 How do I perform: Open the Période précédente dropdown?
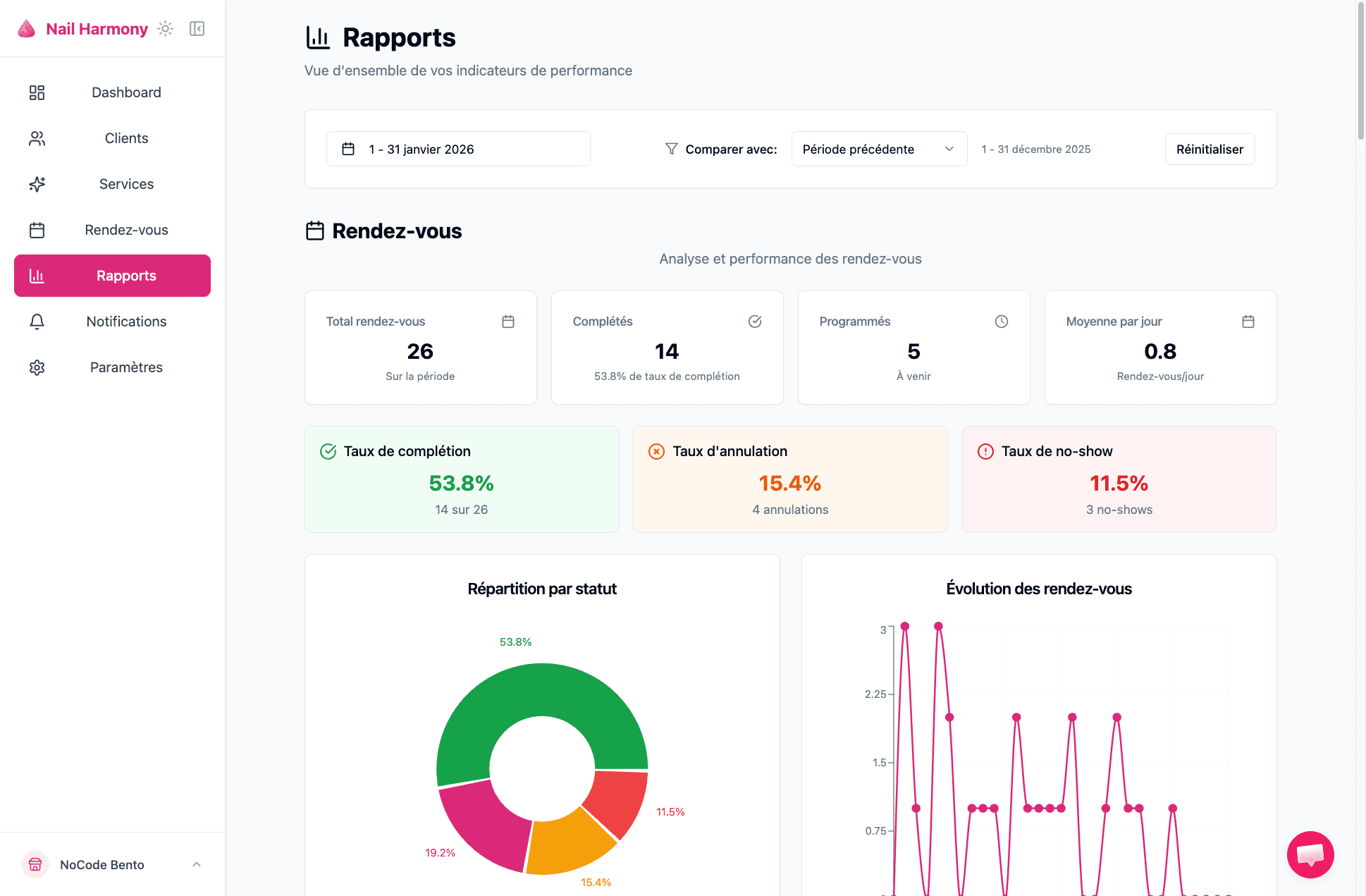(x=879, y=149)
